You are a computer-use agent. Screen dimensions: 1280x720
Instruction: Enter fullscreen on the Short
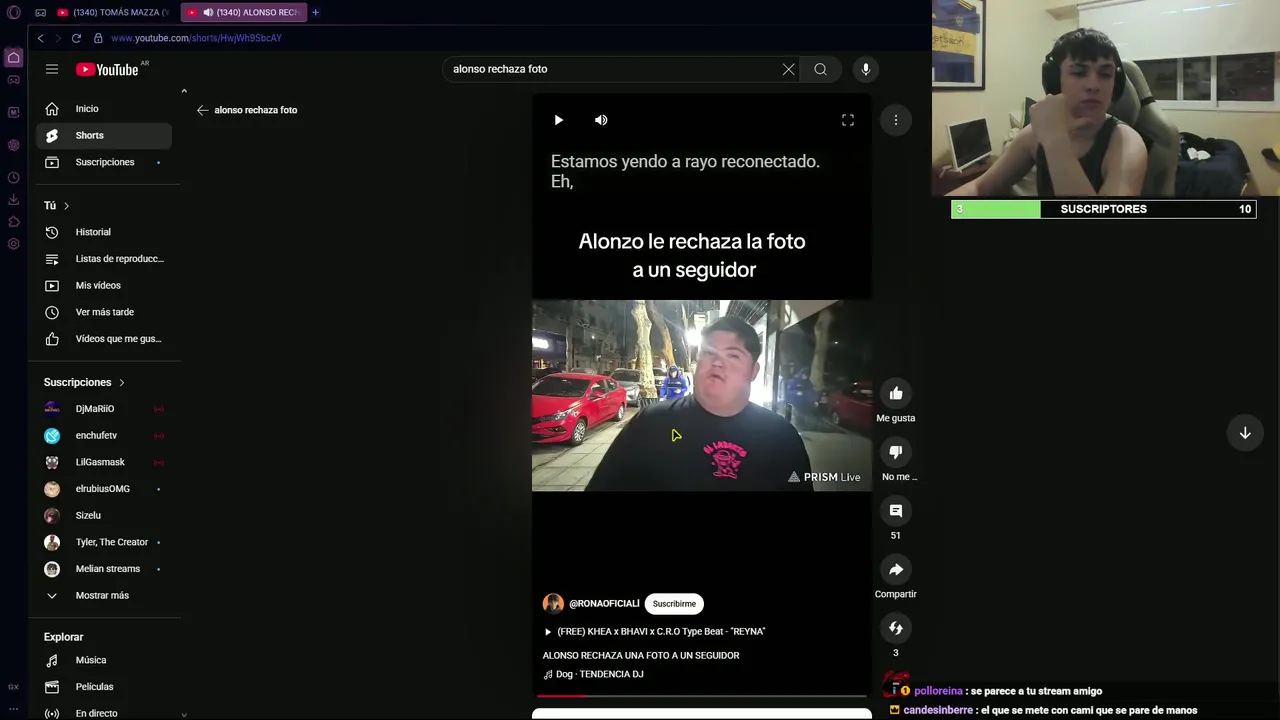(848, 120)
